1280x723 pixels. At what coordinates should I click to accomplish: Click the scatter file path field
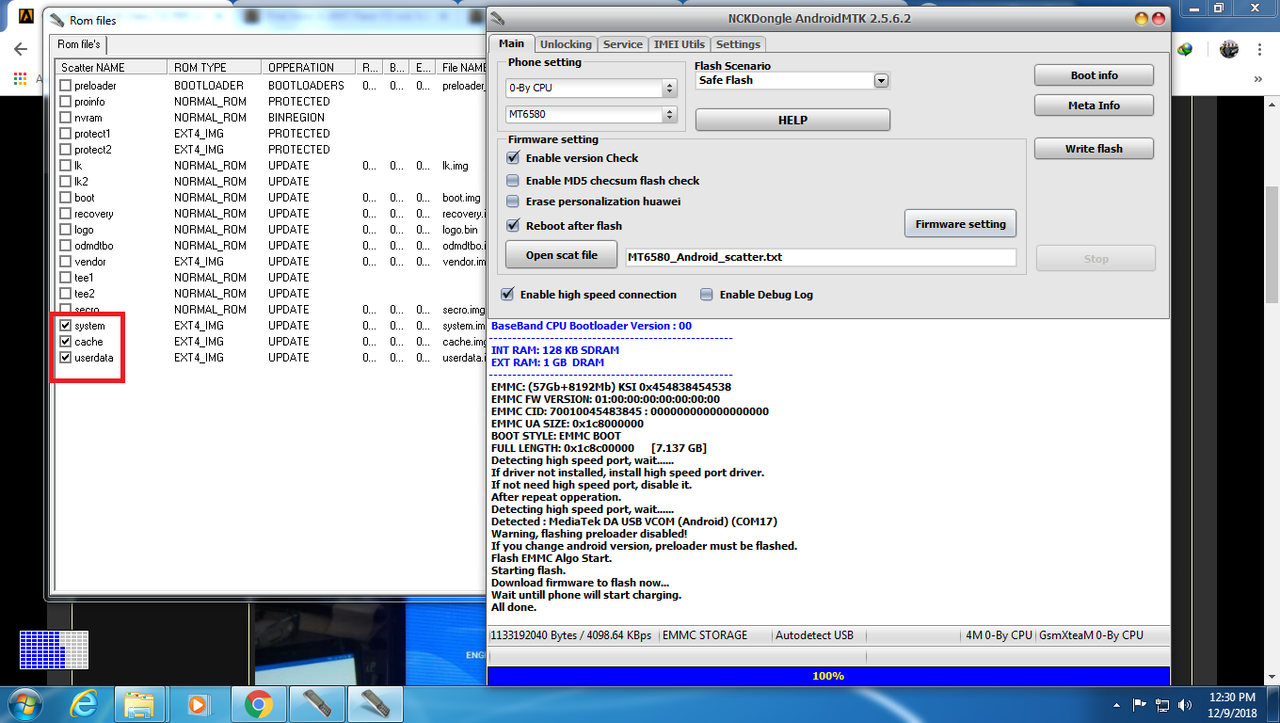point(820,257)
